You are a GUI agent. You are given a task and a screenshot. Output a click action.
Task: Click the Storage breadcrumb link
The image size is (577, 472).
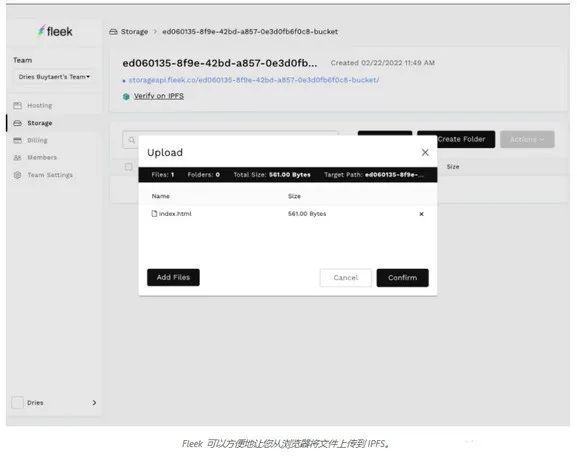point(134,32)
